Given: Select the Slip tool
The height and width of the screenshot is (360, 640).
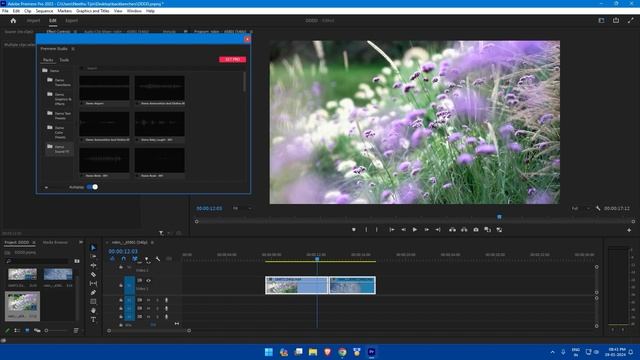Looking at the screenshot, I should pyautogui.click(x=93, y=283).
